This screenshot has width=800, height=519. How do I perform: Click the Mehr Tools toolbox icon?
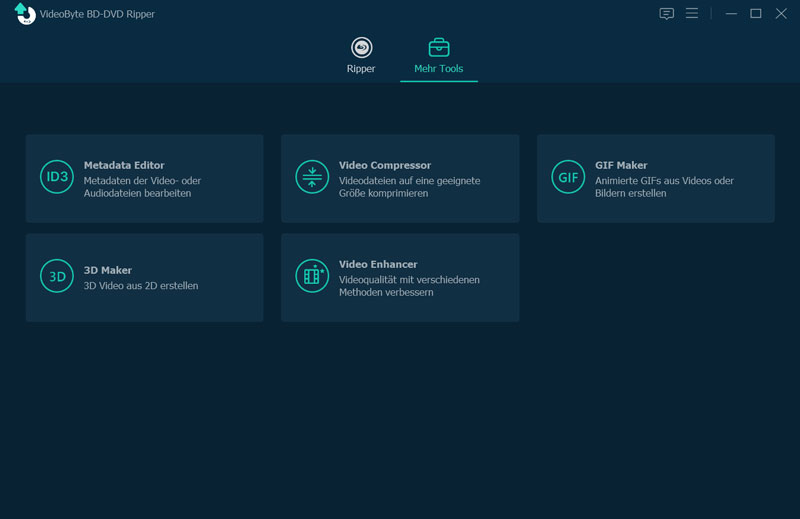point(439,47)
